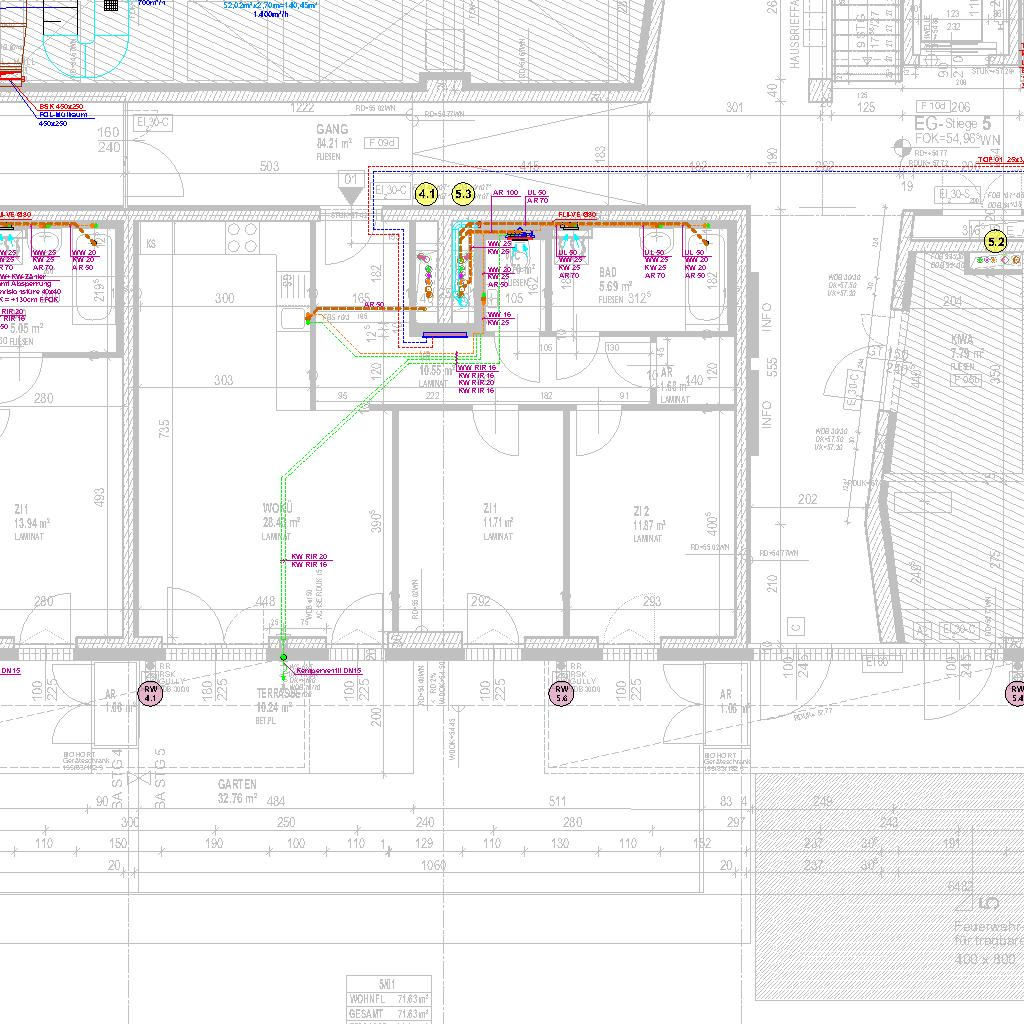Select the blue manifold bar in hallway
Viewport: 1024px width, 1024px height.
point(444,336)
